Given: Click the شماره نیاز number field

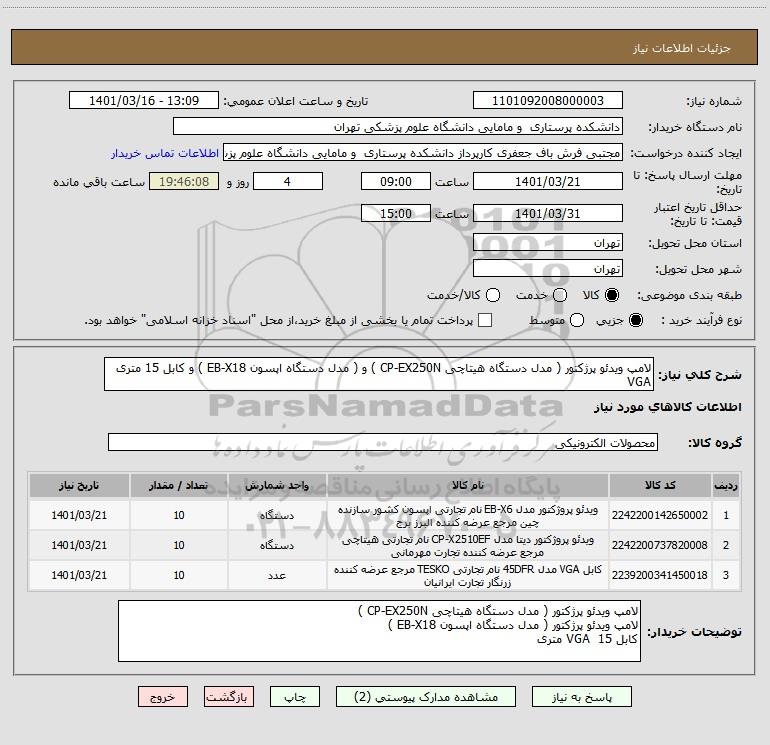Looking at the screenshot, I should click(548, 101).
